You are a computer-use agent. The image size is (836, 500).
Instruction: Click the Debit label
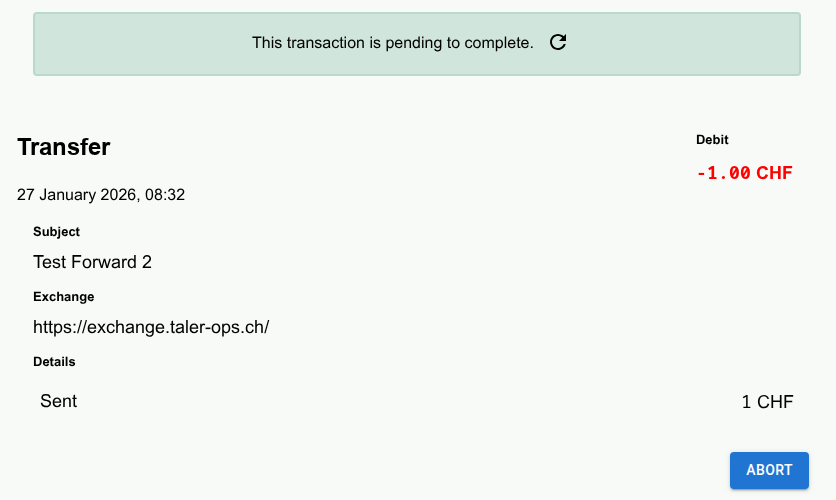click(x=712, y=140)
